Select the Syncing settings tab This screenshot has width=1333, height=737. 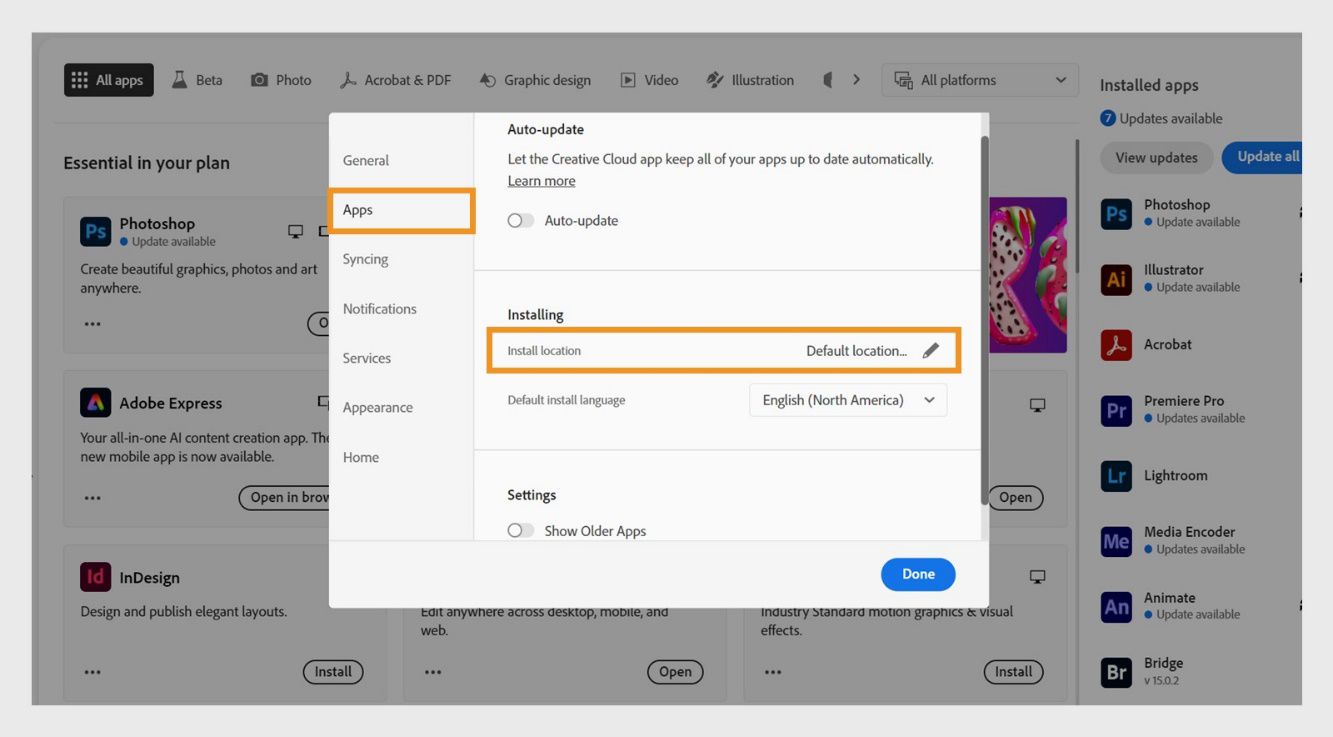click(x=366, y=259)
